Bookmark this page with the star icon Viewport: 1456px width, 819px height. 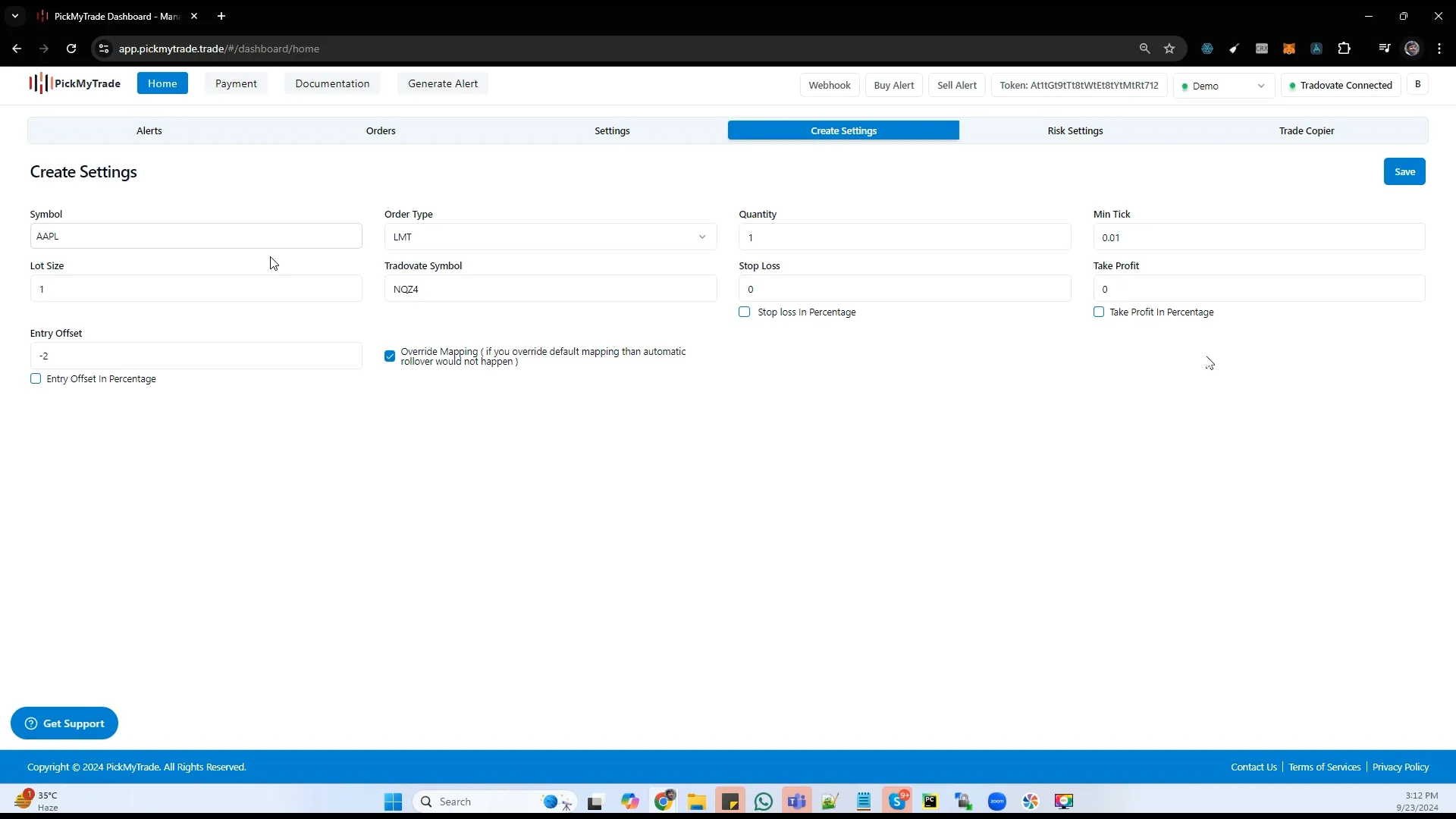click(x=1169, y=49)
